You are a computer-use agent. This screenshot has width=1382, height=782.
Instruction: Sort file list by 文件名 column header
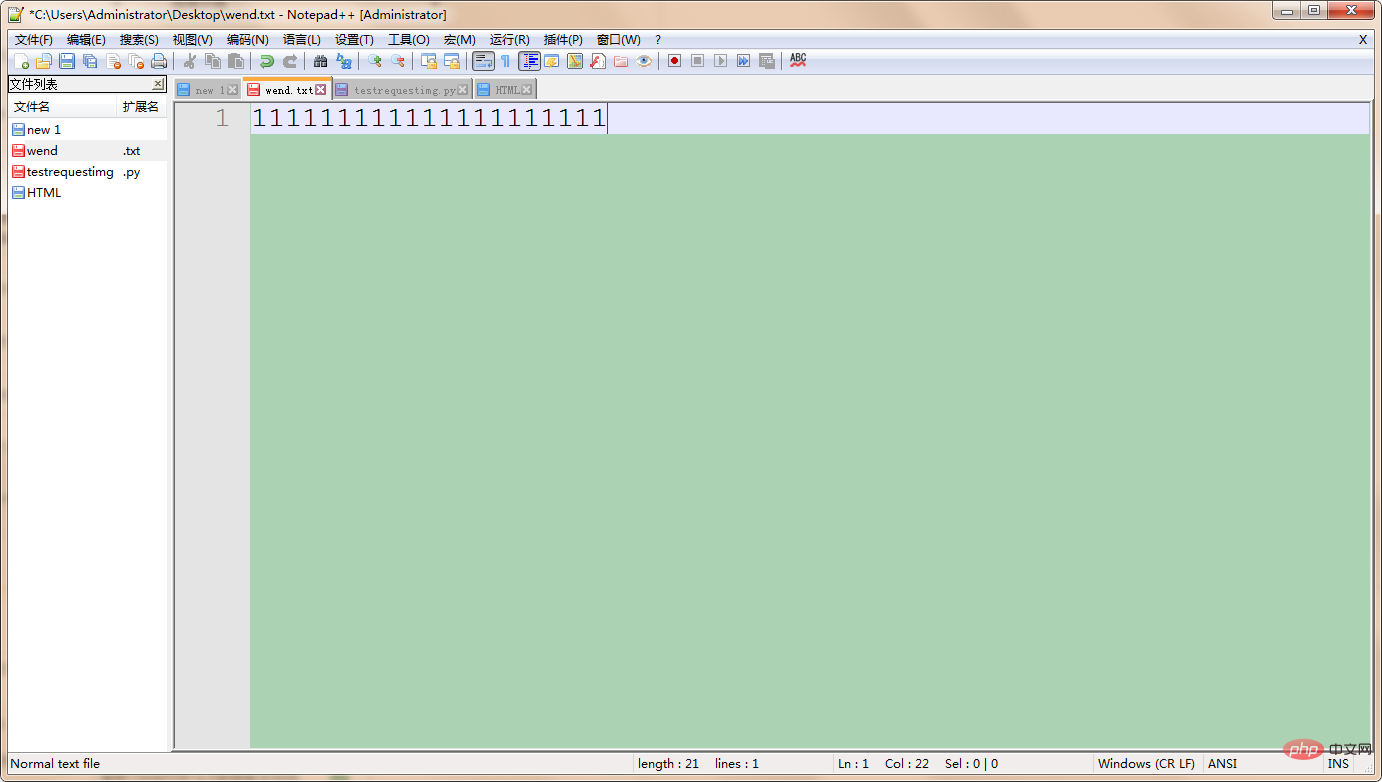[62, 106]
